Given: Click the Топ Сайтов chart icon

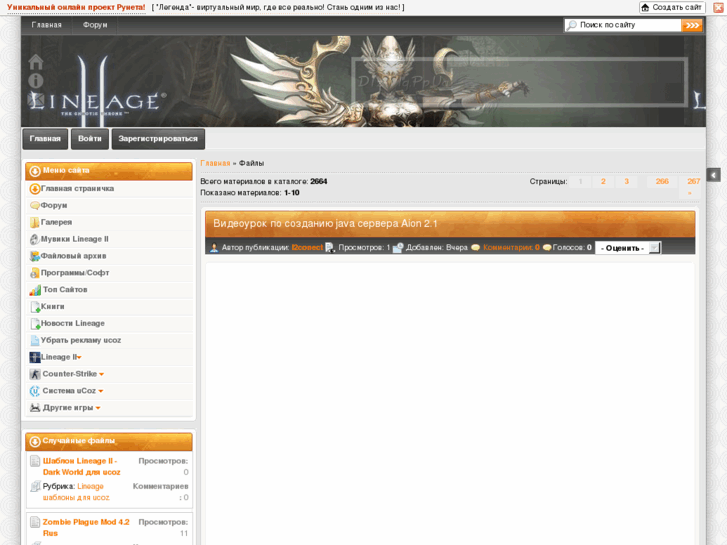Looking at the screenshot, I should pos(35,290).
